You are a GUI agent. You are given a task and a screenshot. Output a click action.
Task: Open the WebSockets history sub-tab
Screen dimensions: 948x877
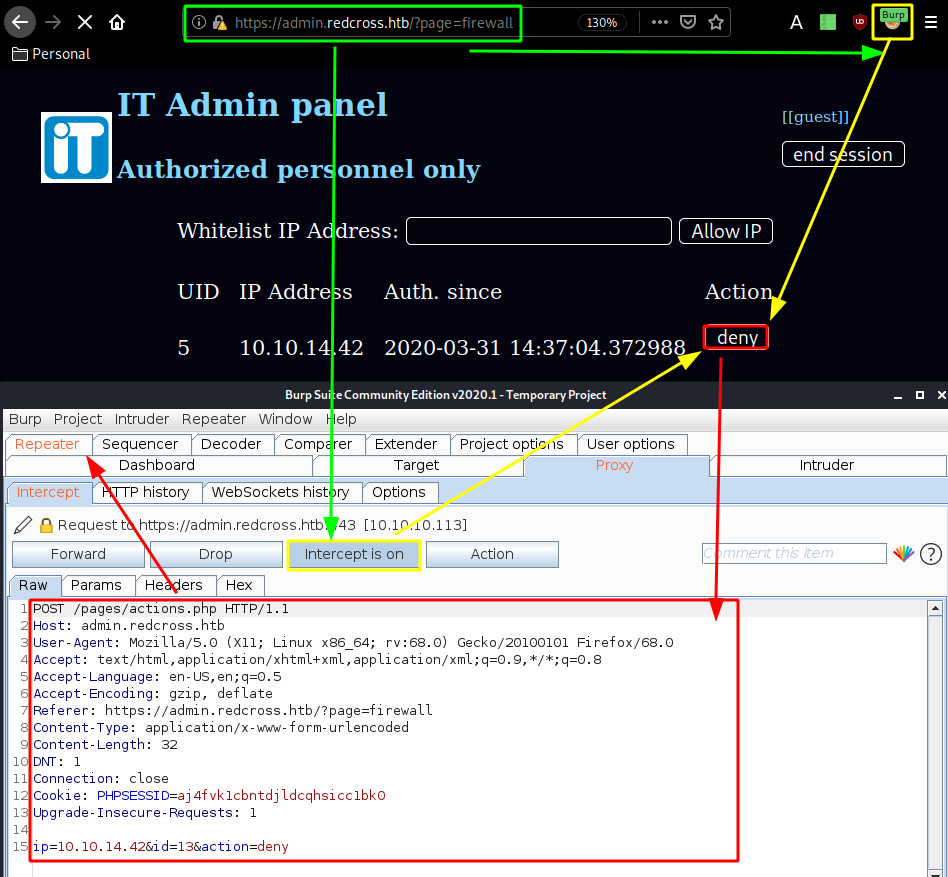coord(281,492)
